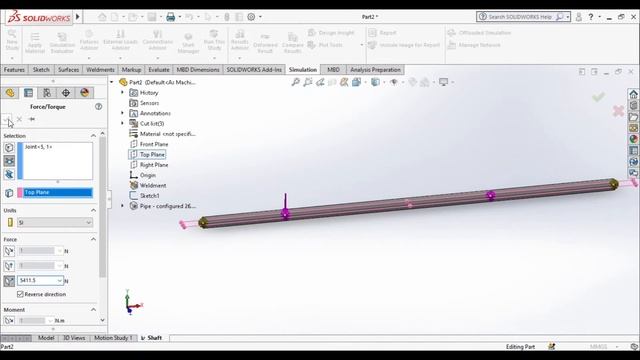Screen dimensions: 640x360
Task: Switch to the SOLIDWORKS Add-Ins tab
Action: coord(254,70)
